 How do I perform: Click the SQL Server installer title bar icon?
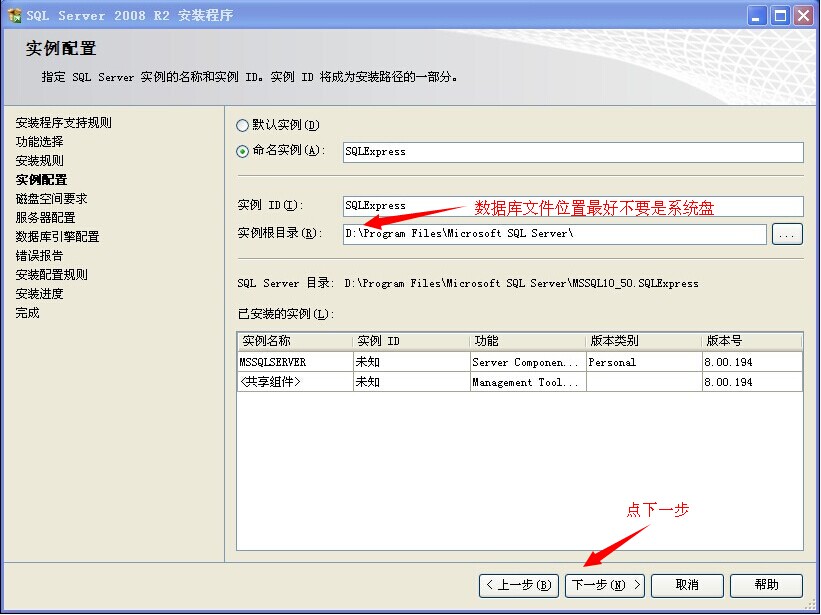15,15
